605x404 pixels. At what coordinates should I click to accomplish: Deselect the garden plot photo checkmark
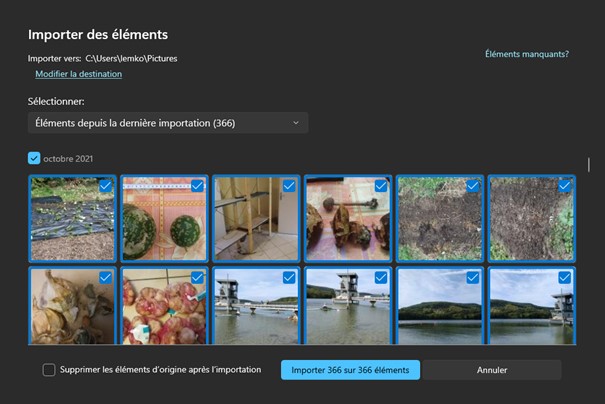105,186
